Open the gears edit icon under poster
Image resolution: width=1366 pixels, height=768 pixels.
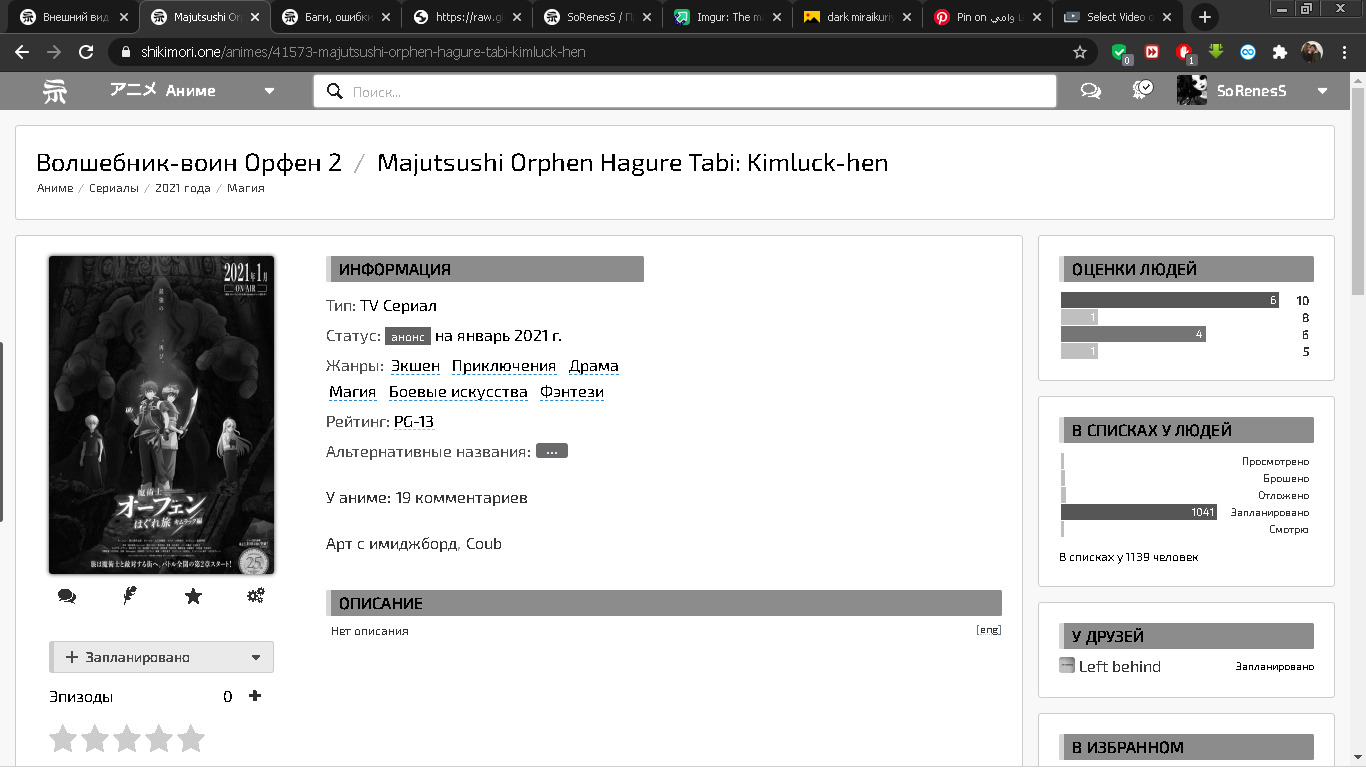[x=256, y=596]
